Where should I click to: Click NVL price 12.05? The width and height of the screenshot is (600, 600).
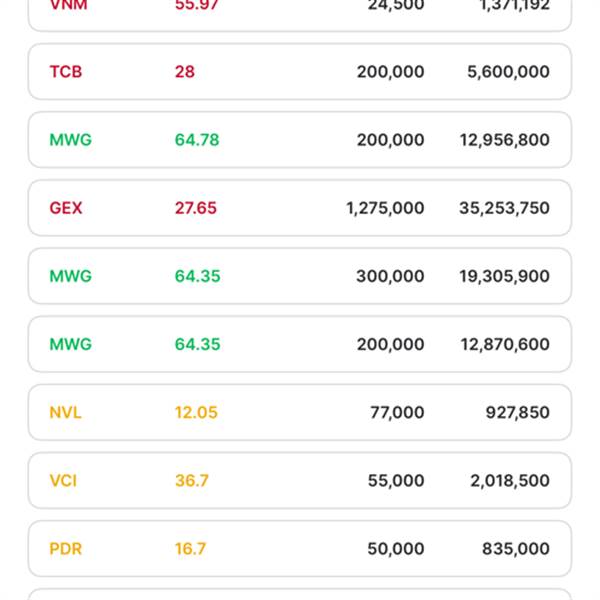point(196,412)
